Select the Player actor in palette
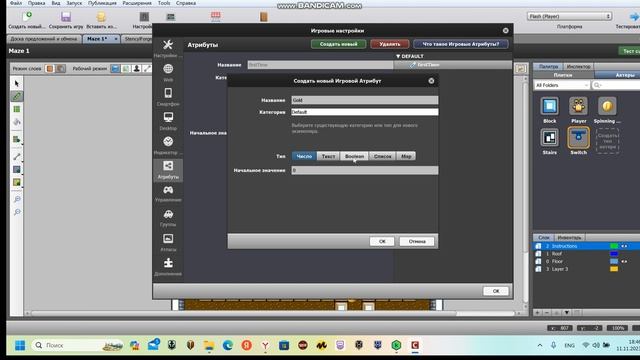 (x=578, y=106)
